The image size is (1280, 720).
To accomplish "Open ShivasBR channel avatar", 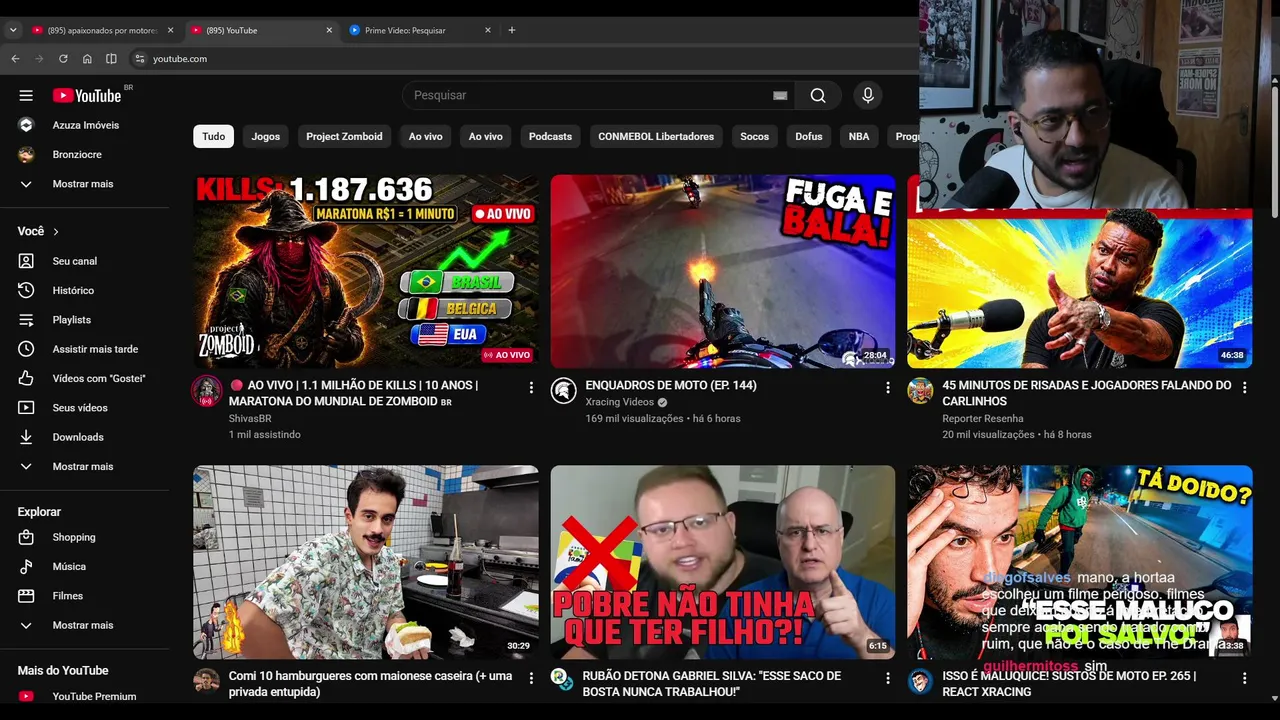I will (207, 391).
